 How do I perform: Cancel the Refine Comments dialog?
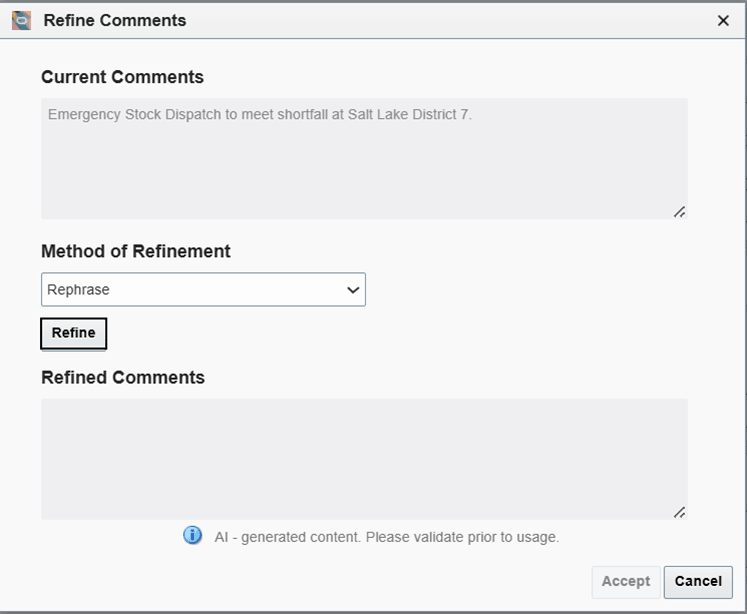(x=698, y=582)
